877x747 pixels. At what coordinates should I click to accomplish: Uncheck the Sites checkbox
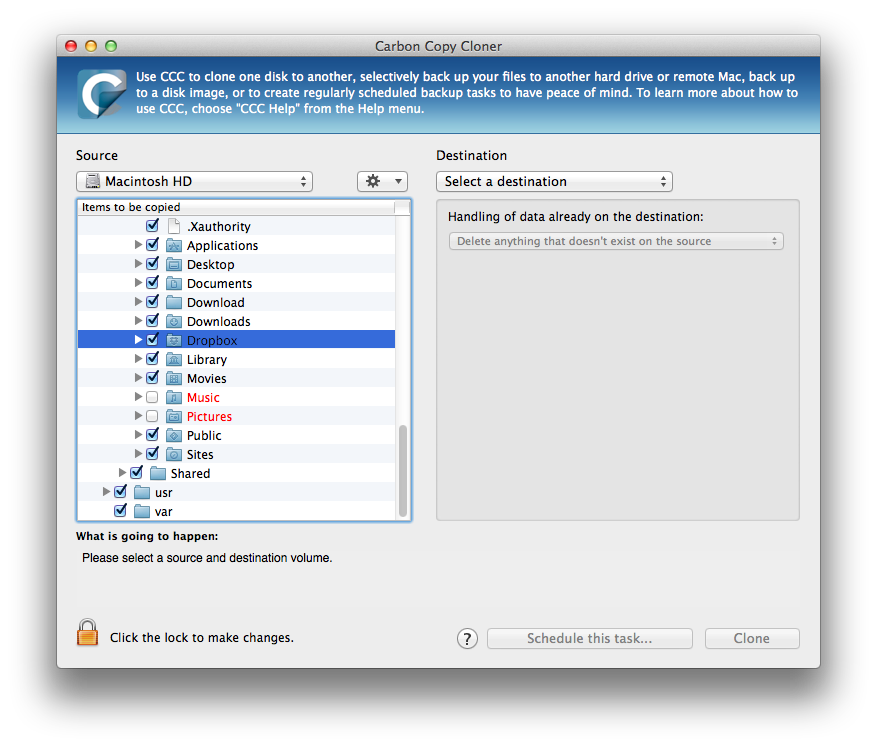[152, 453]
